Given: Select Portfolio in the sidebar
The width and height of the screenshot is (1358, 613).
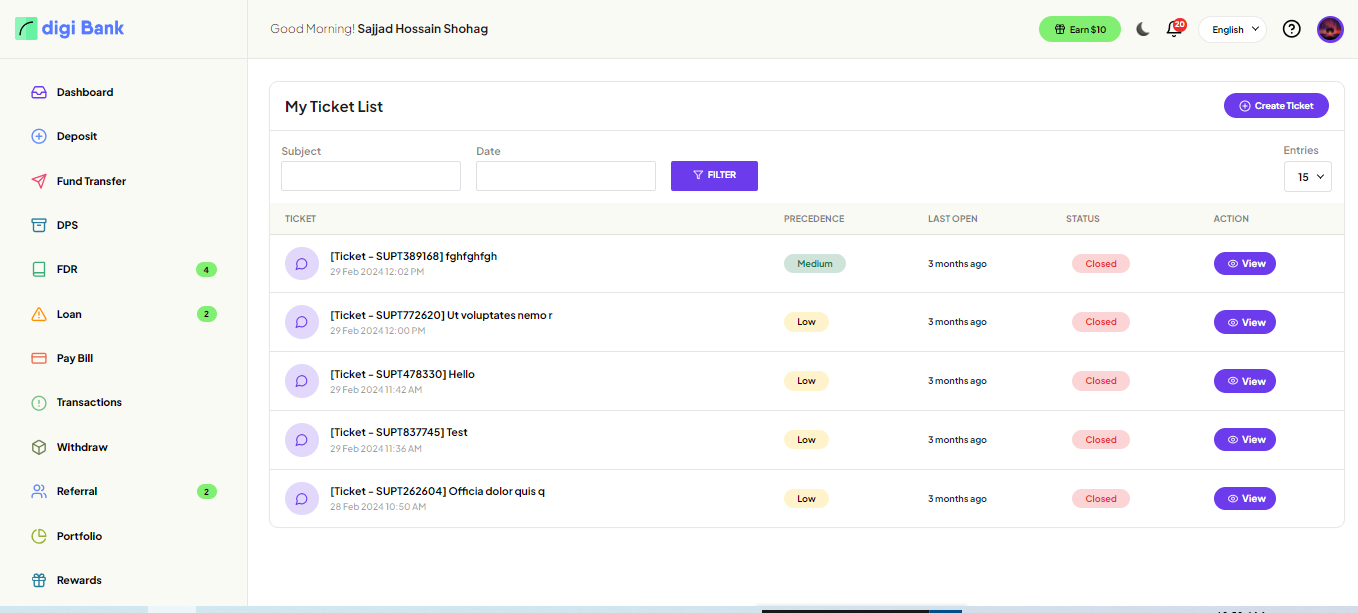Looking at the screenshot, I should [x=79, y=536].
